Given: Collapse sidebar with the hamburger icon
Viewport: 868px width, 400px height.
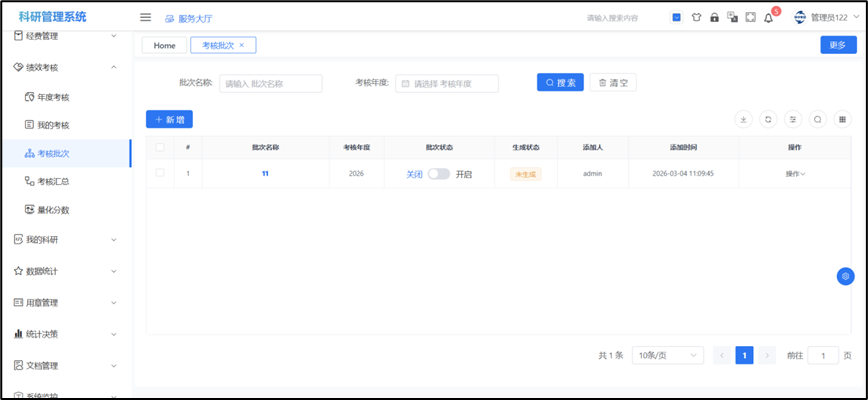Looking at the screenshot, I should click(x=145, y=17).
